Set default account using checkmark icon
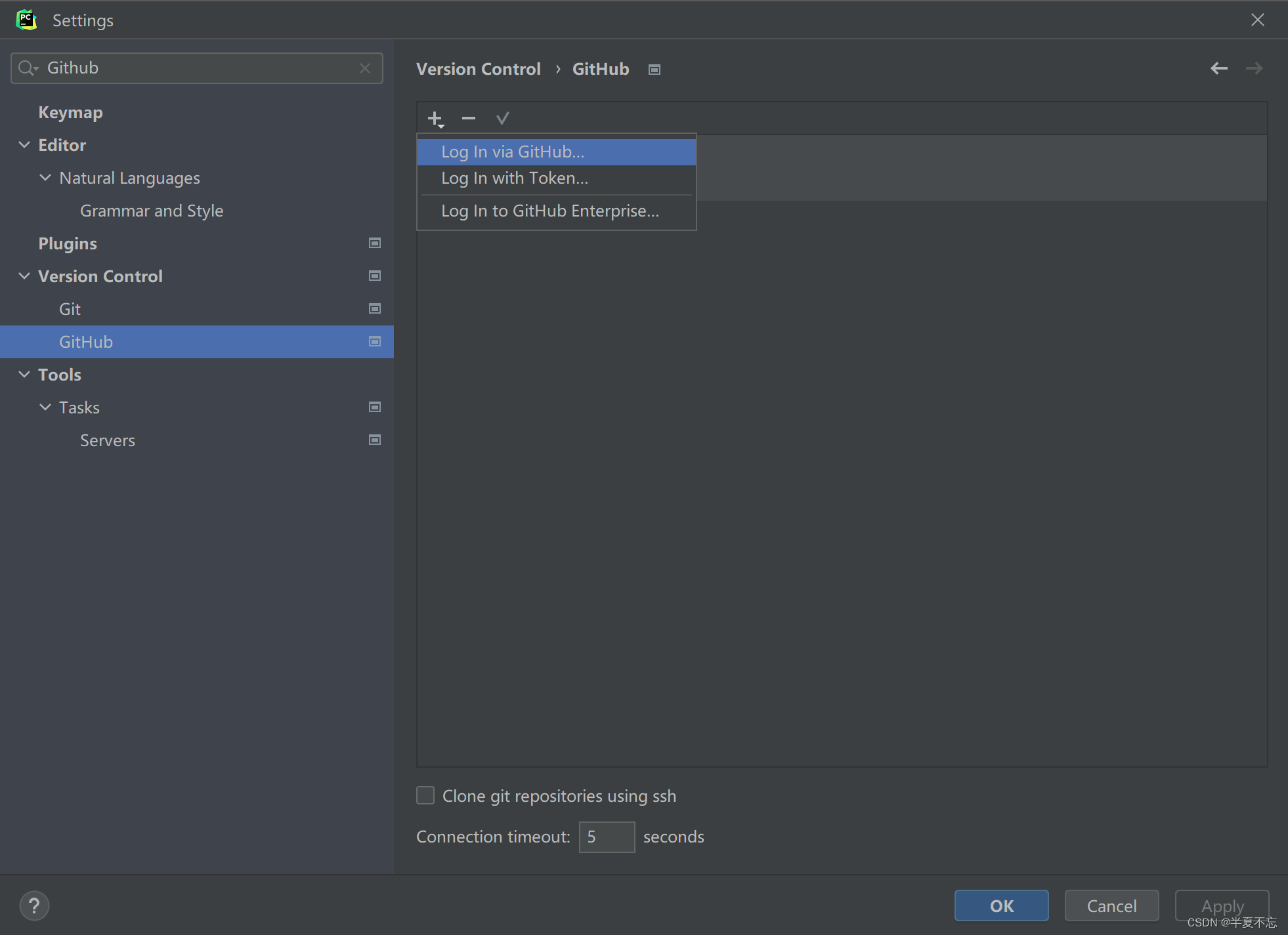1288x935 pixels. [502, 118]
